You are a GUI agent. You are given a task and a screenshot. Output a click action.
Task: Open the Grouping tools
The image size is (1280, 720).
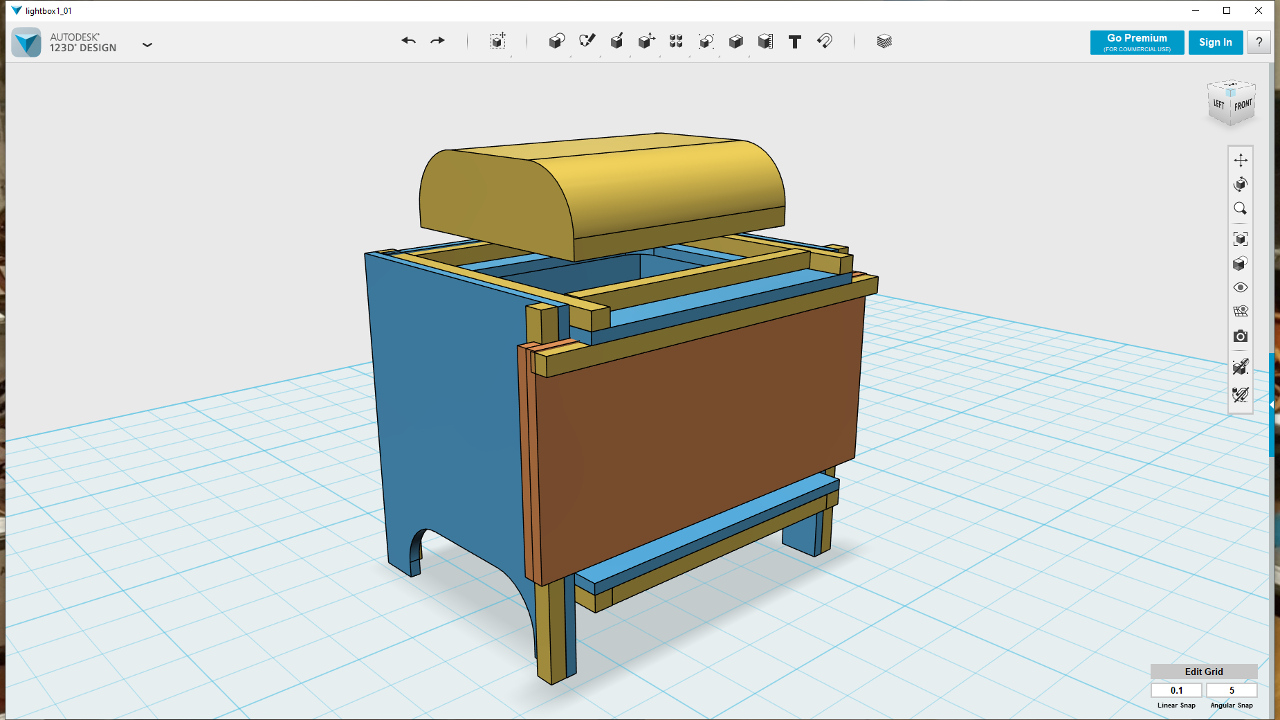(706, 41)
